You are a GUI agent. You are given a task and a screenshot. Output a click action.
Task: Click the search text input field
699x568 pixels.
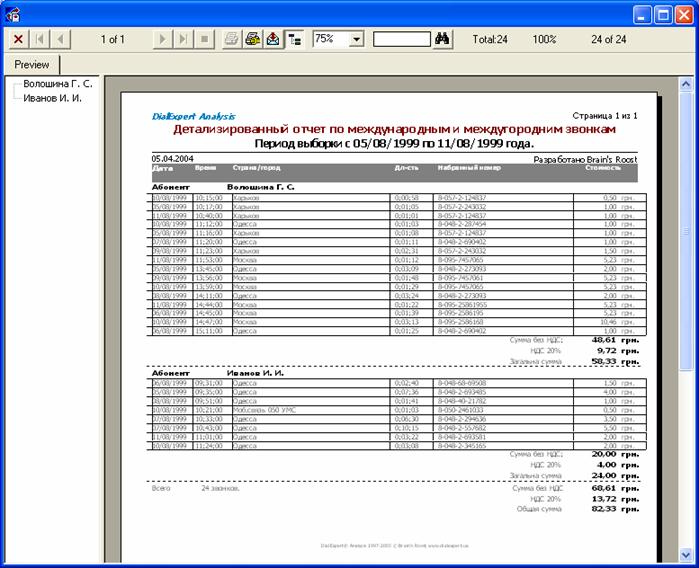(402, 39)
